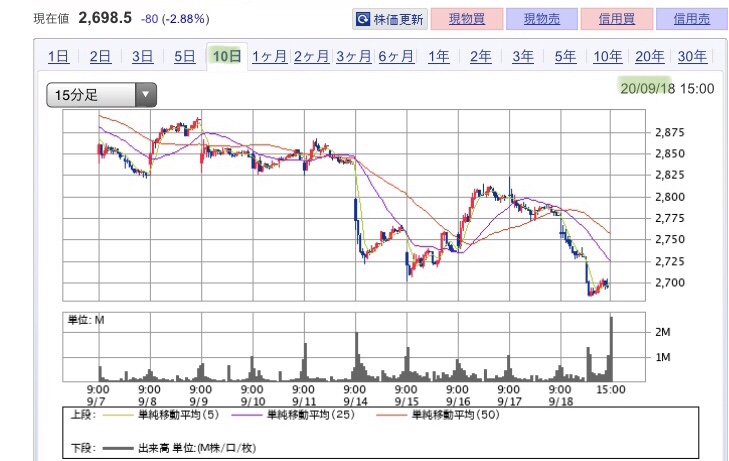
Task: Click the 現物売 button
Action: coord(542,19)
